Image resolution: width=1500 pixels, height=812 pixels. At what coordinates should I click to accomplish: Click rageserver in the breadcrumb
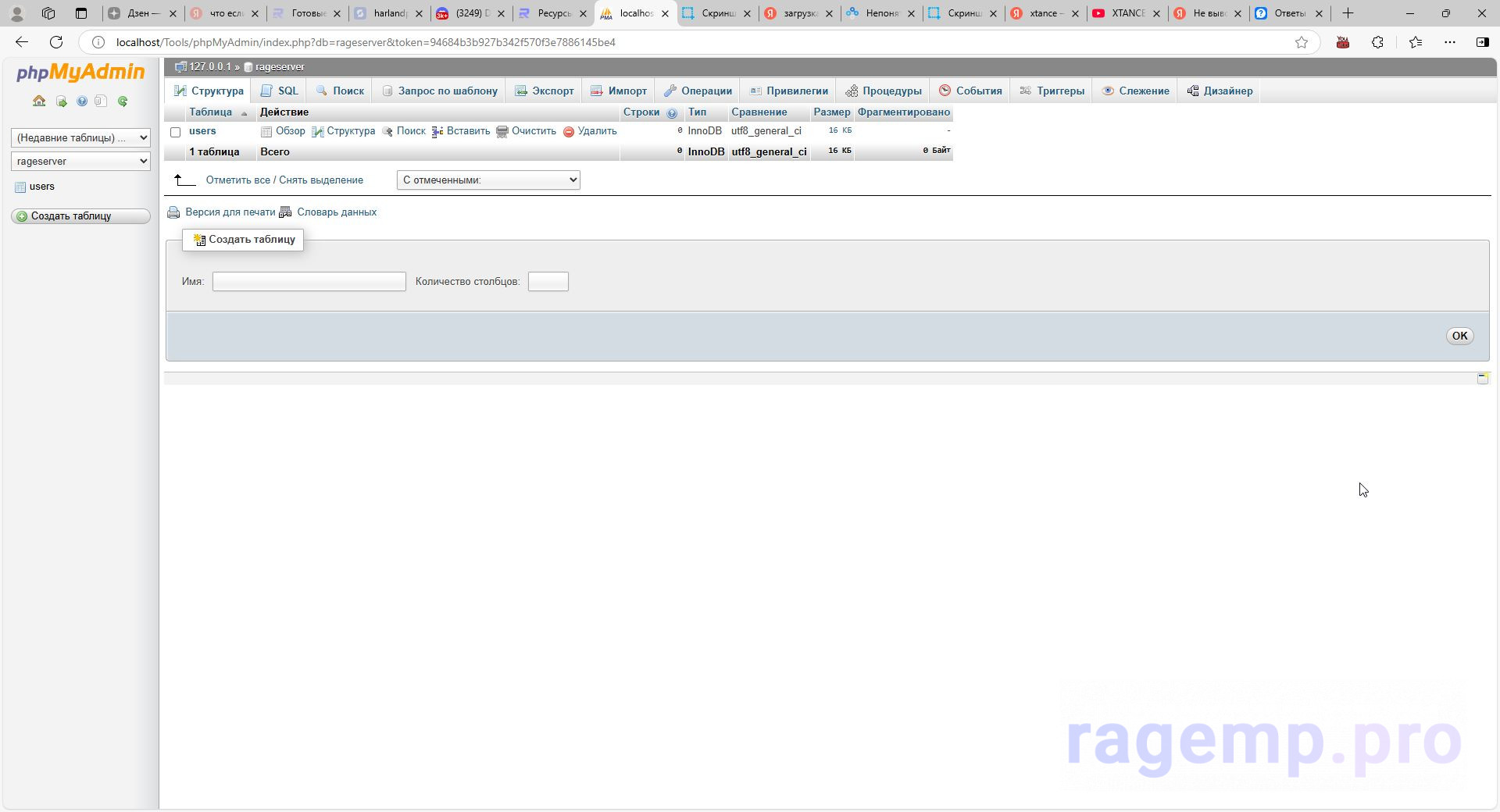click(280, 67)
